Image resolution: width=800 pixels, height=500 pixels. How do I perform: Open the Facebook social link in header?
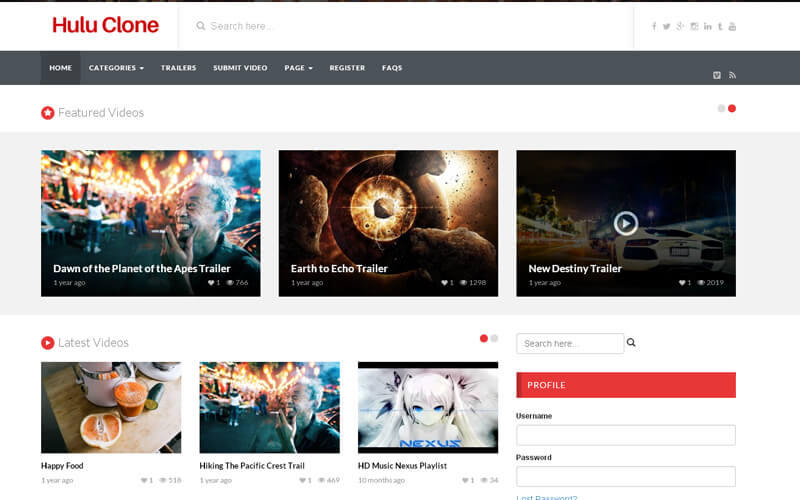[655, 26]
